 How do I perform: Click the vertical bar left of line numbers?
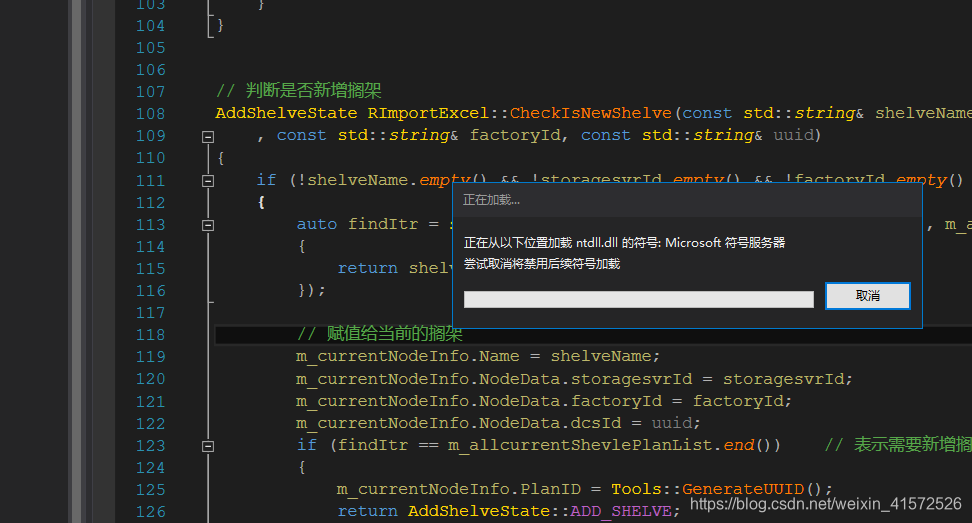pos(76,262)
